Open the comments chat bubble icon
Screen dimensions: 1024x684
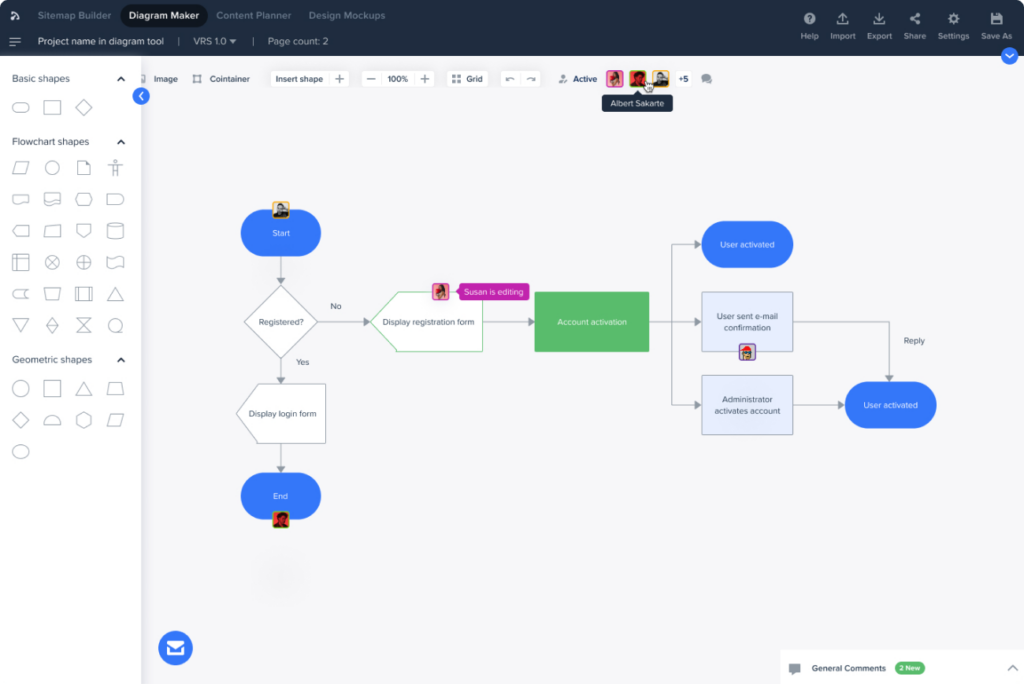(x=706, y=78)
